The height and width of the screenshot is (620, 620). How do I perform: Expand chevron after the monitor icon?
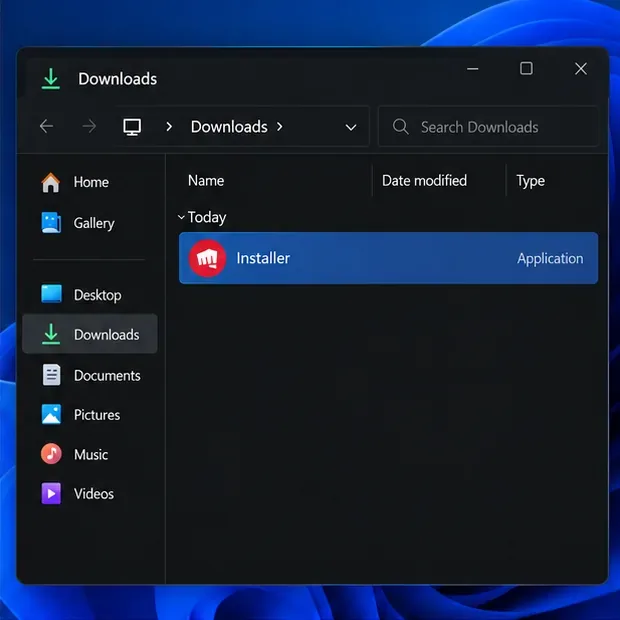(169, 127)
